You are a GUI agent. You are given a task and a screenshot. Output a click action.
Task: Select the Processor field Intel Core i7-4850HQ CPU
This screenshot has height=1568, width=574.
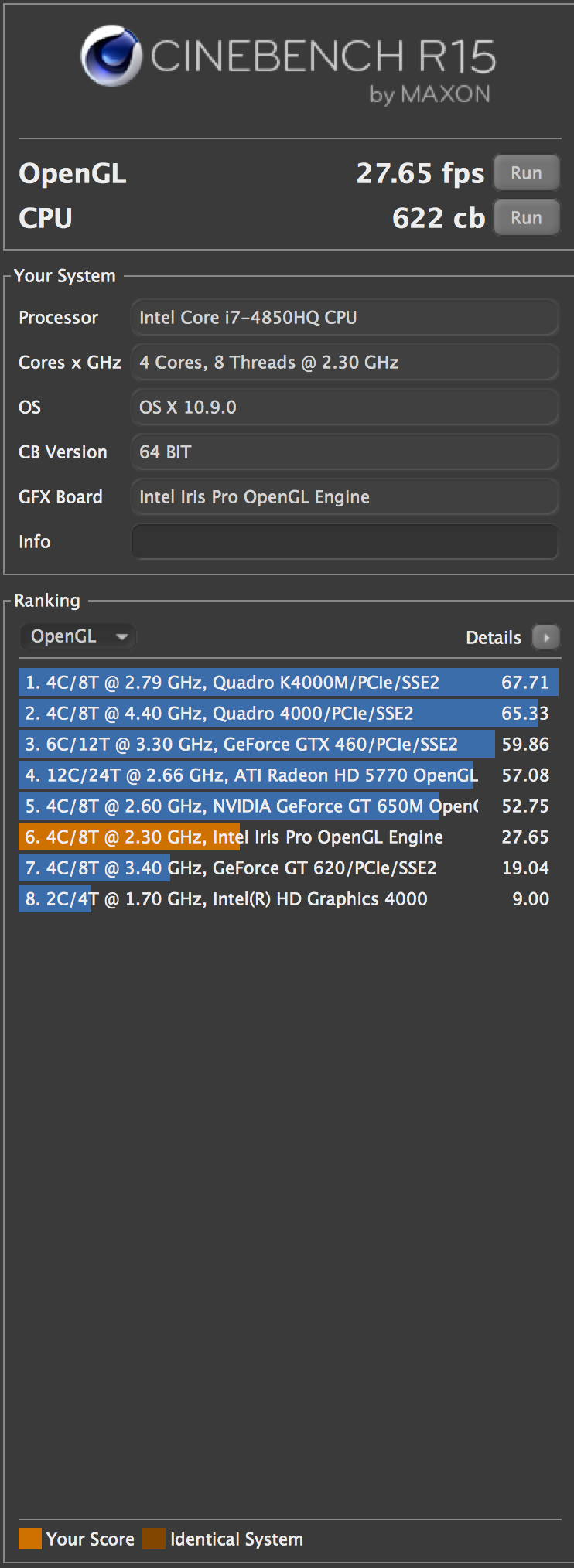pos(345,317)
